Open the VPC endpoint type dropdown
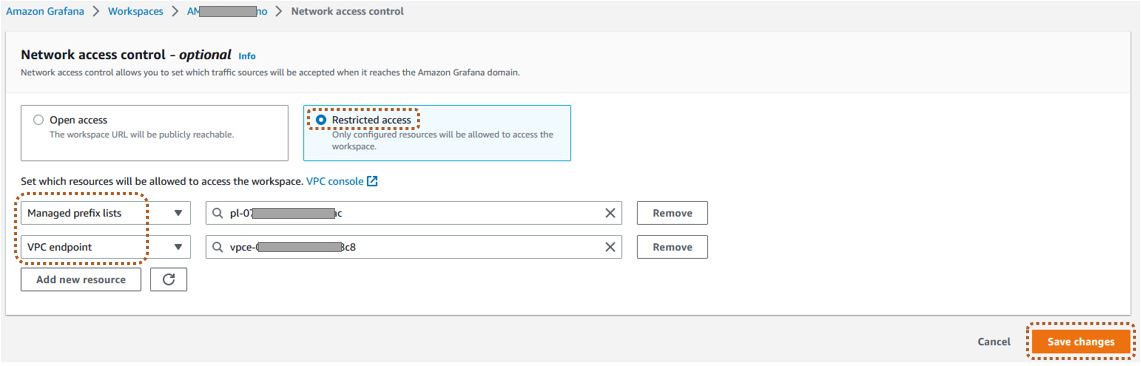The height and width of the screenshot is (366, 1141). 106,247
